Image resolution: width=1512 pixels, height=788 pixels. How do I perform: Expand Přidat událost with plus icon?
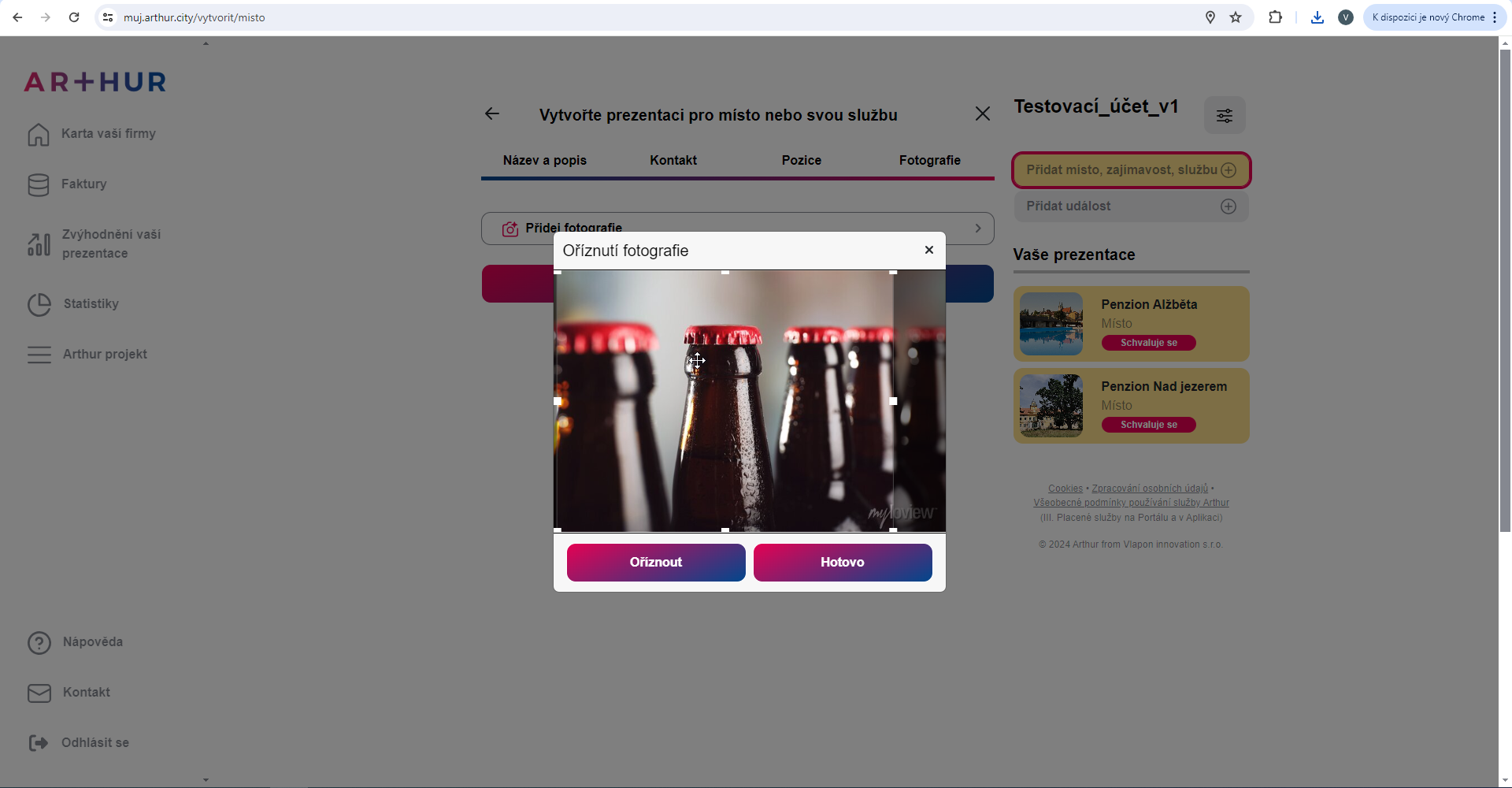tap(1228, 206)
